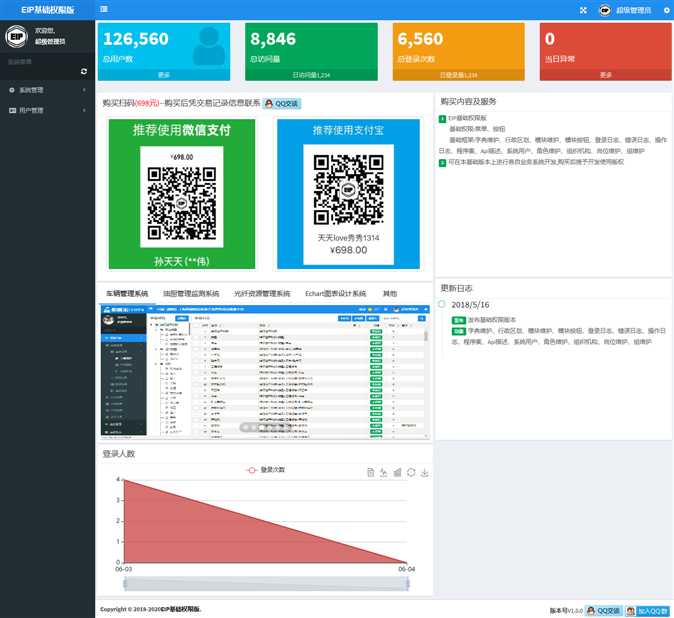
Task: Click the 推荐使用微信支付 banner text
Action: tap(181, 130)
